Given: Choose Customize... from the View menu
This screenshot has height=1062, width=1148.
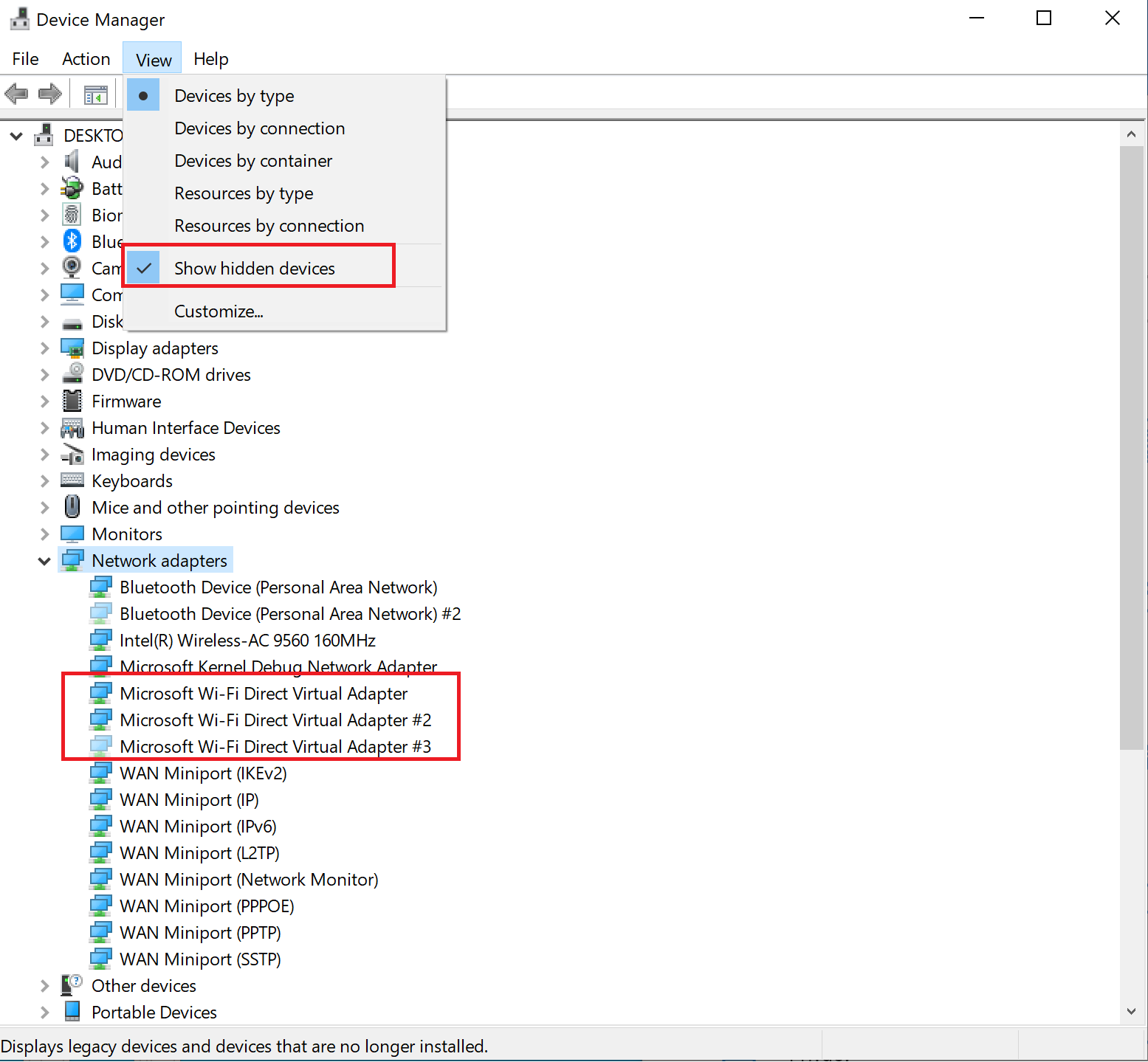Looking at the screenshot, I should click(x=219, y=311).
